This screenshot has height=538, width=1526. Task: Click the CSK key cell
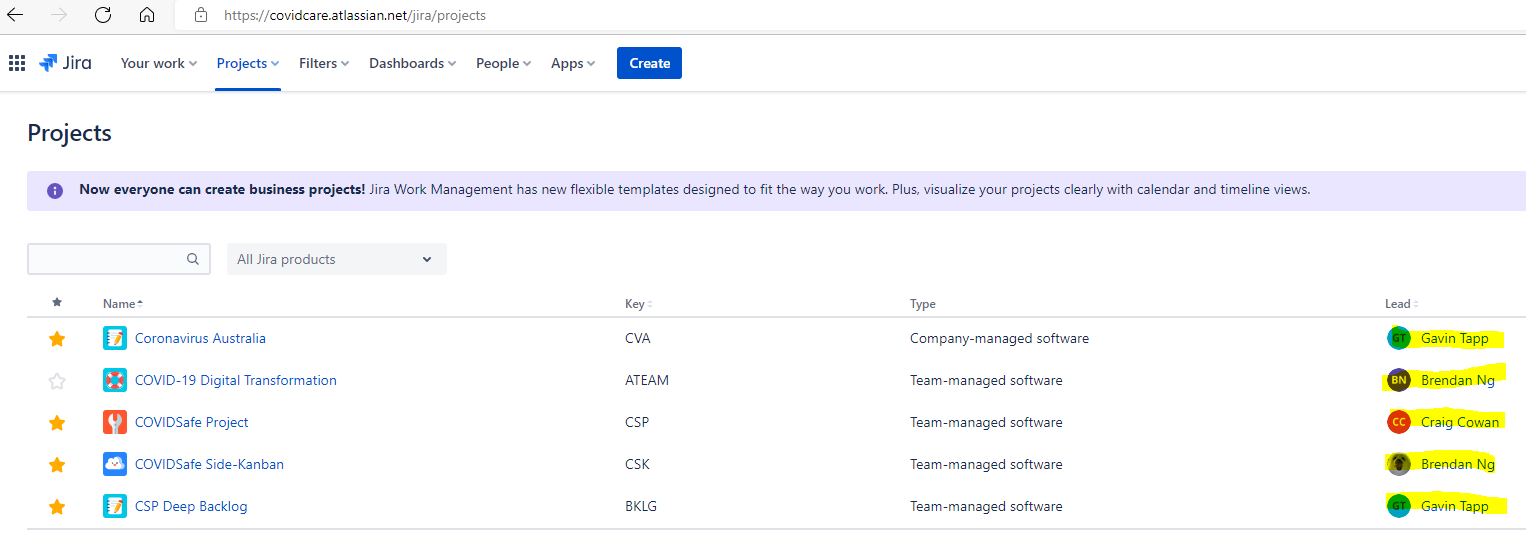pos(637,464)
